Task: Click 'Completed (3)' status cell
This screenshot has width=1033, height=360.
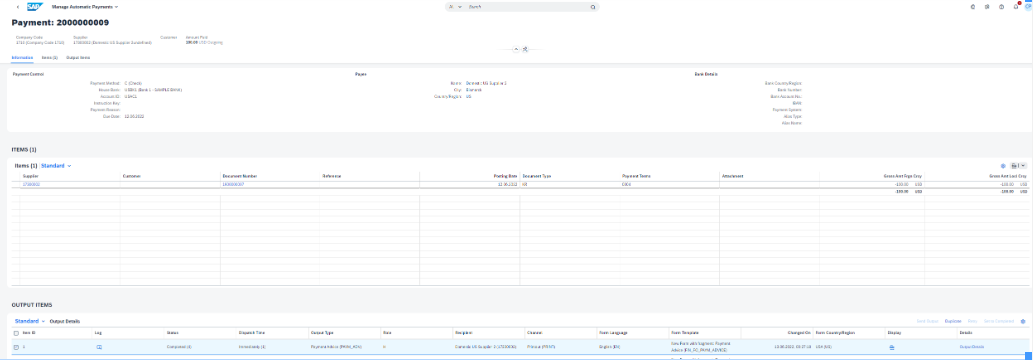Action: [x=179, y=347]
